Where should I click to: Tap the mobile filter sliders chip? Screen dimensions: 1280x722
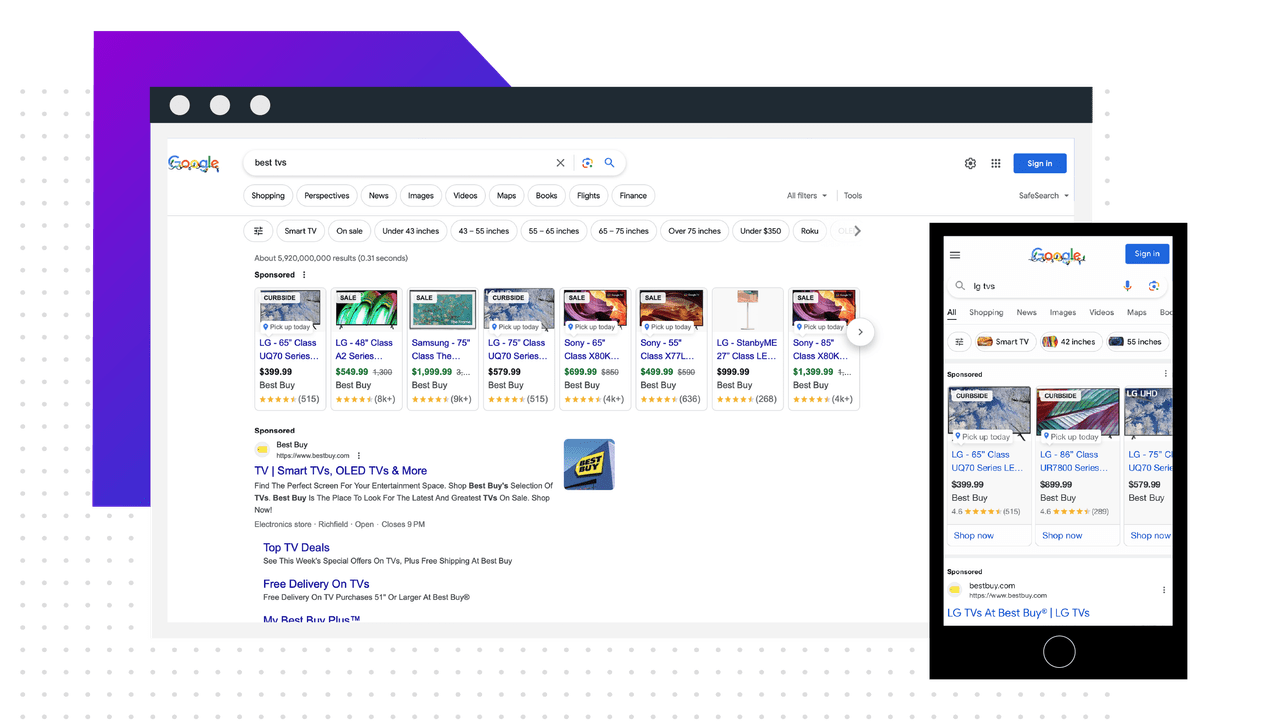coord(959,342)
